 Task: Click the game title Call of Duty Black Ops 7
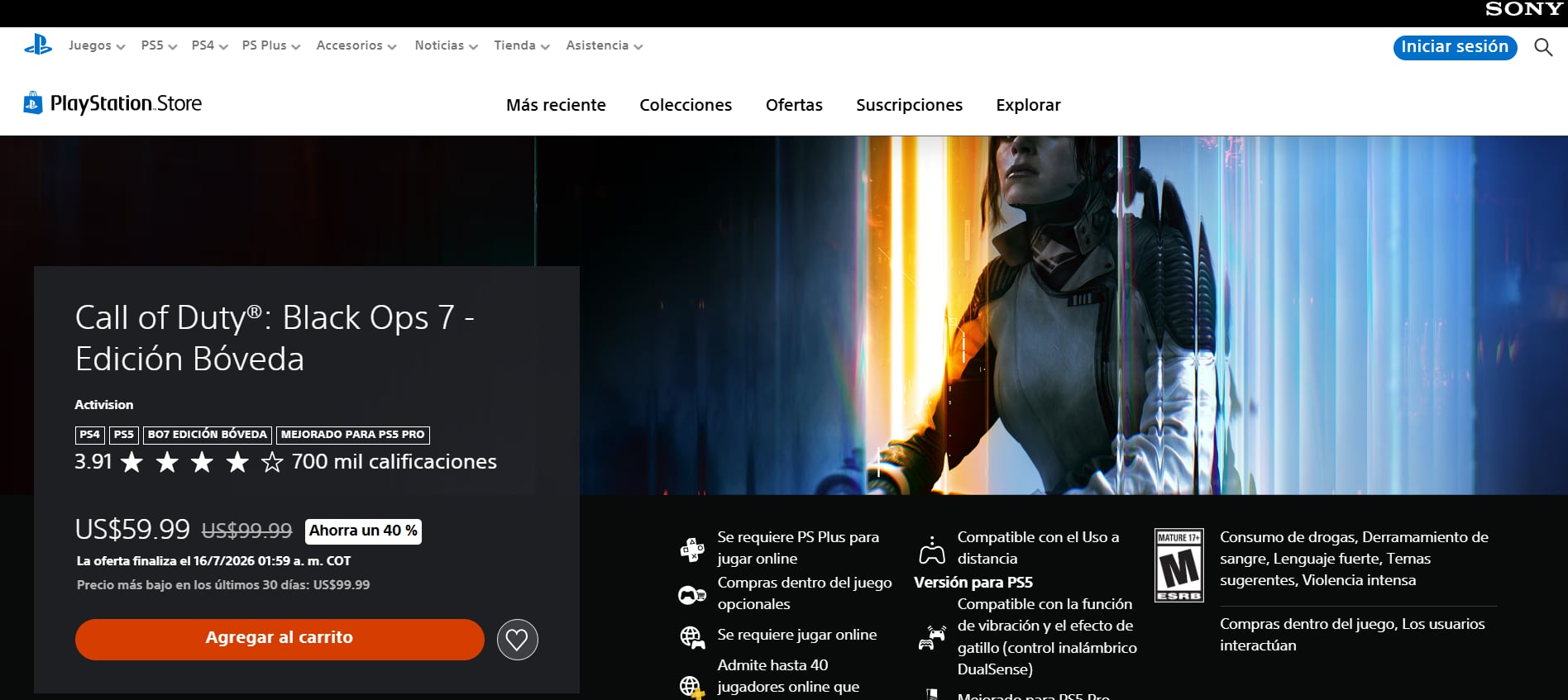(275, 338)
